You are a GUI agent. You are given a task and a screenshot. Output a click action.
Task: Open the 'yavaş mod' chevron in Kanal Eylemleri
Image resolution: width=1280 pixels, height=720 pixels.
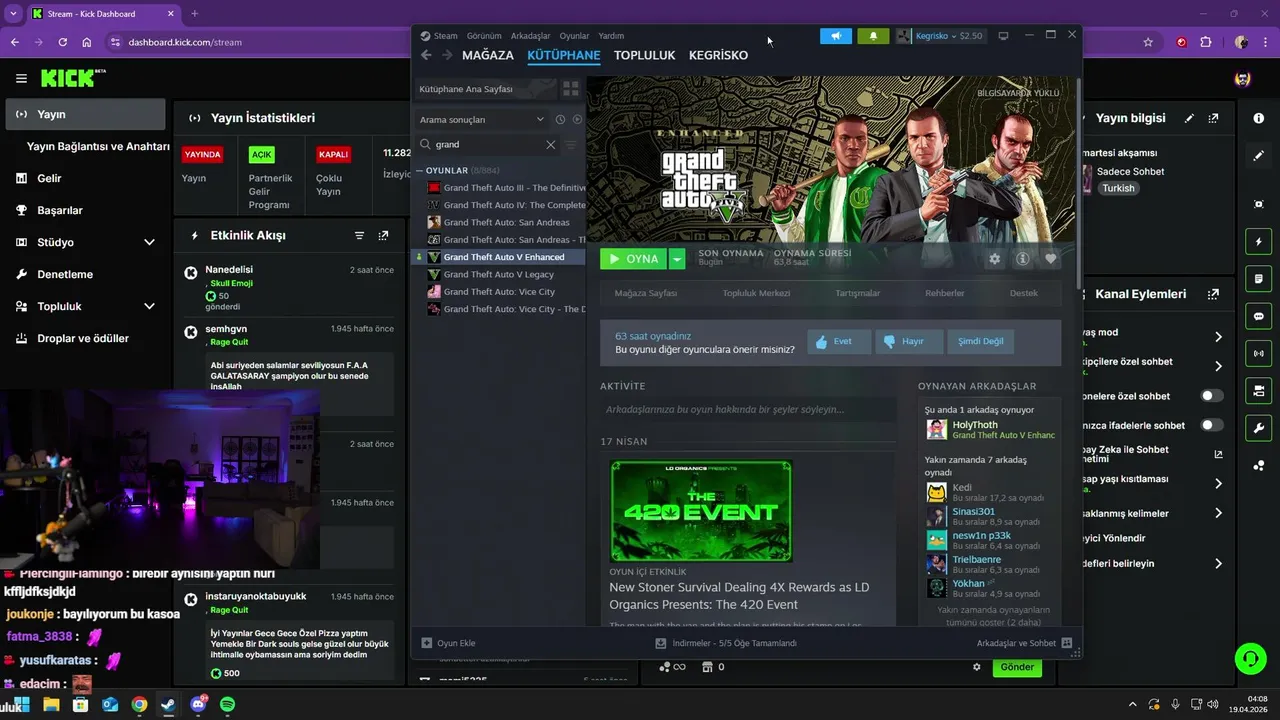click(x=1218, y=337)
